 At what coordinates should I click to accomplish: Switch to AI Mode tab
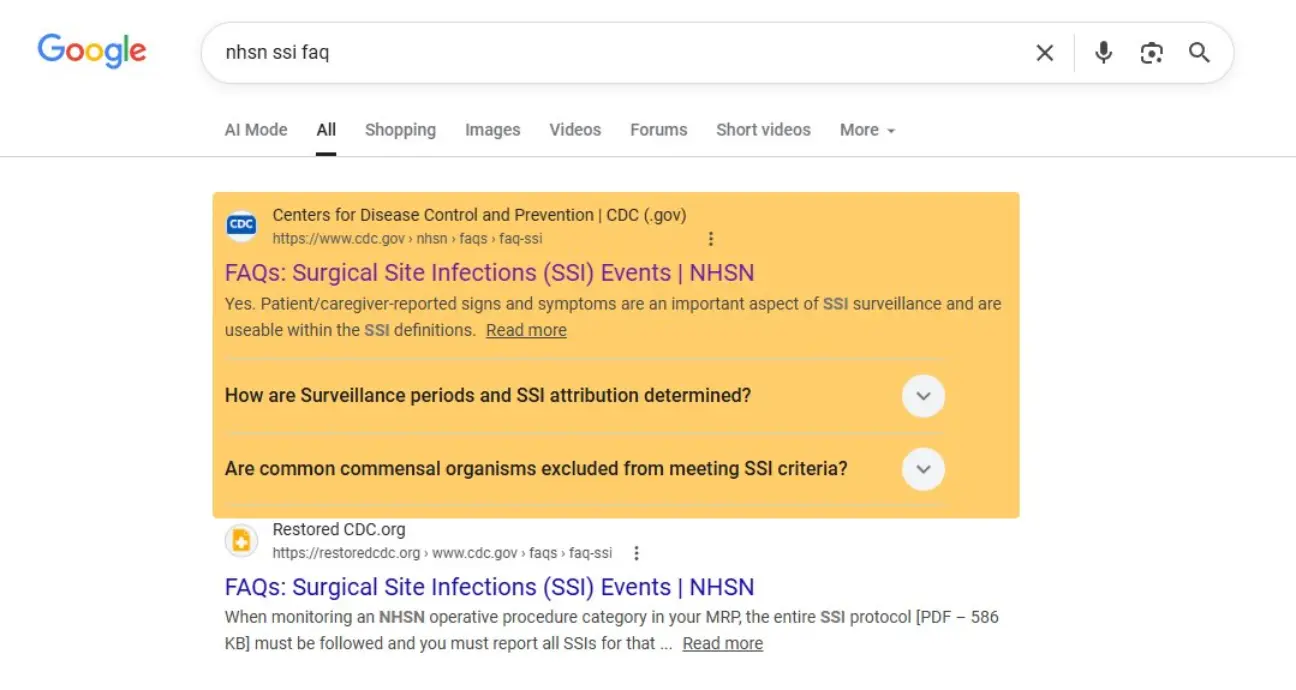click(256, 130)
